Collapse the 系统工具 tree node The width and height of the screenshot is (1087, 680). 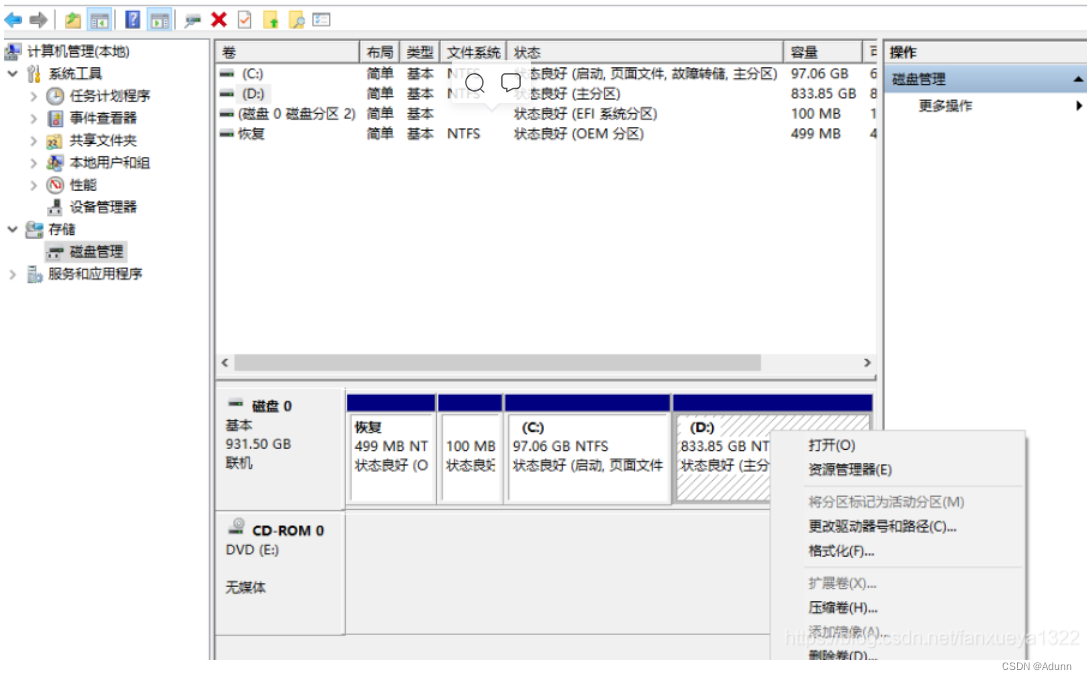(12, 73)
